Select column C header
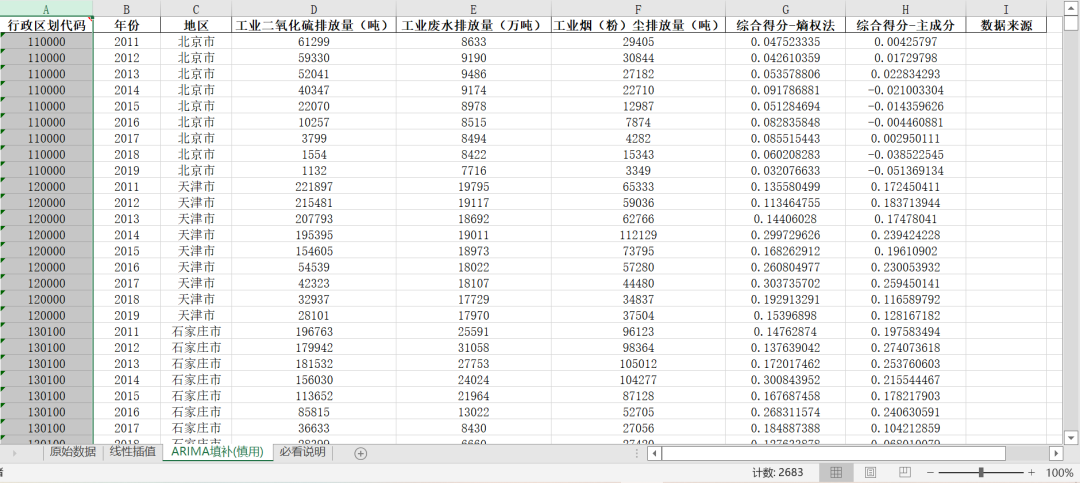The width and height of the screenshot is (1080, 483). point(196,9)
